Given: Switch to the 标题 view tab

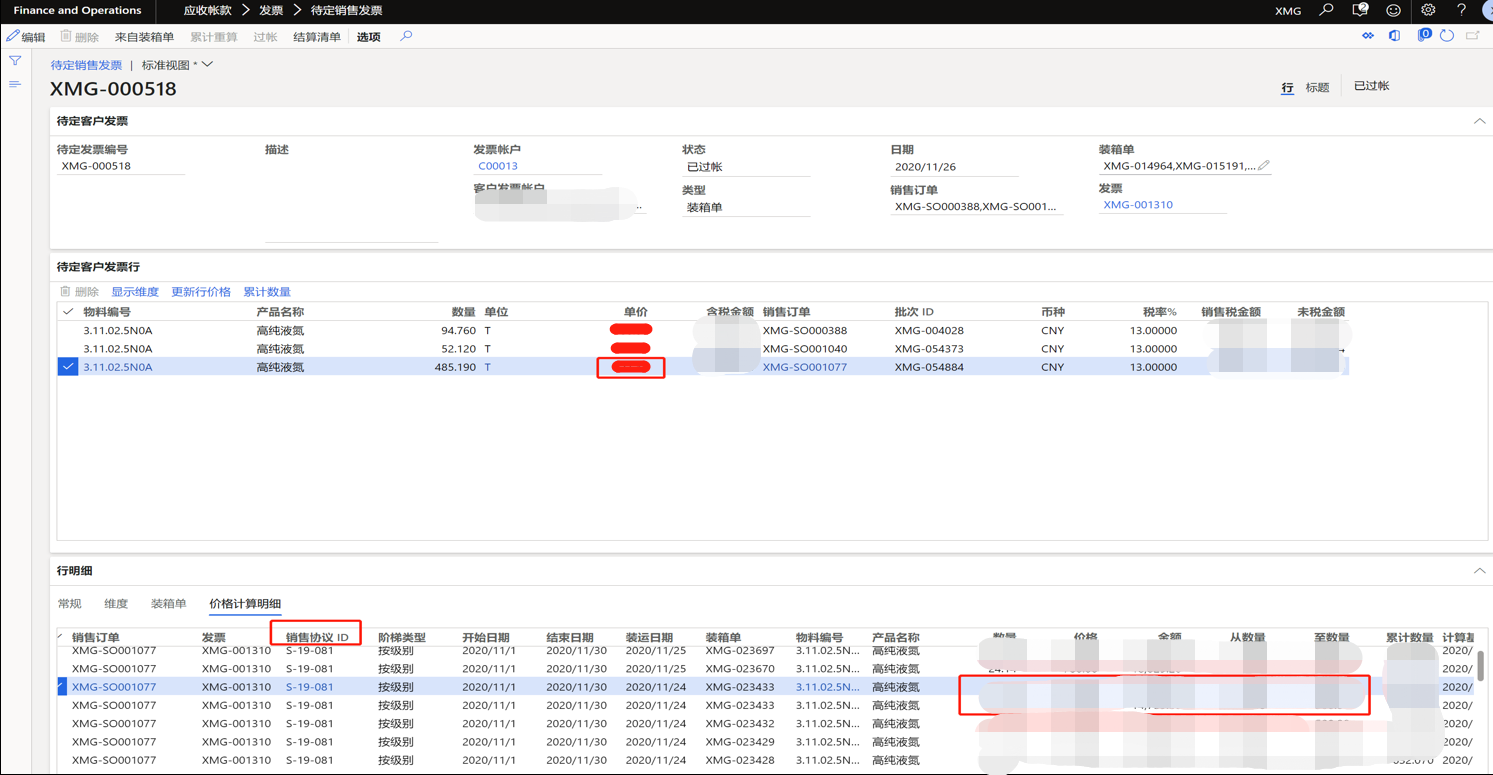Looking at the screenshot, I should [1318, 87].
